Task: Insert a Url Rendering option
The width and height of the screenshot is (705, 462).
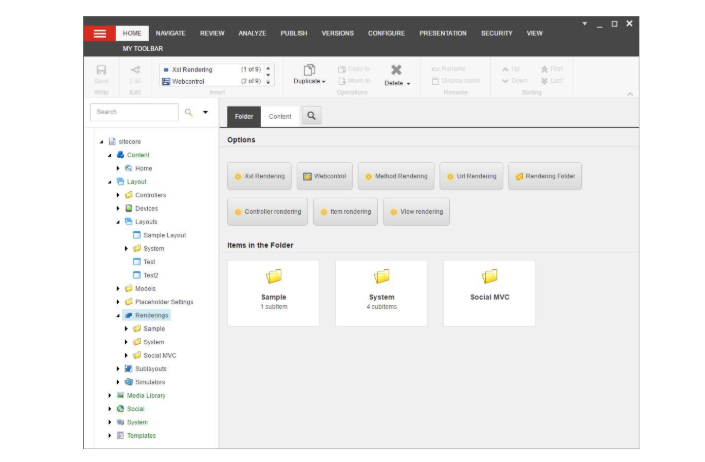Action: coord(471,176)
